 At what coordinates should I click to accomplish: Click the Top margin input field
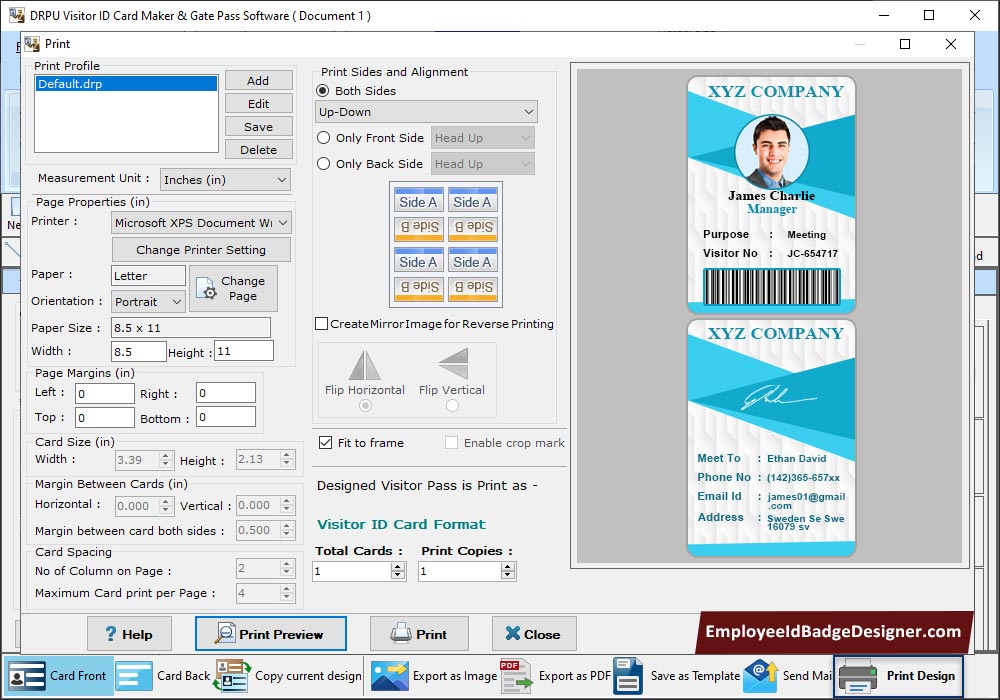pyautogui.click(x=105, y=418)
